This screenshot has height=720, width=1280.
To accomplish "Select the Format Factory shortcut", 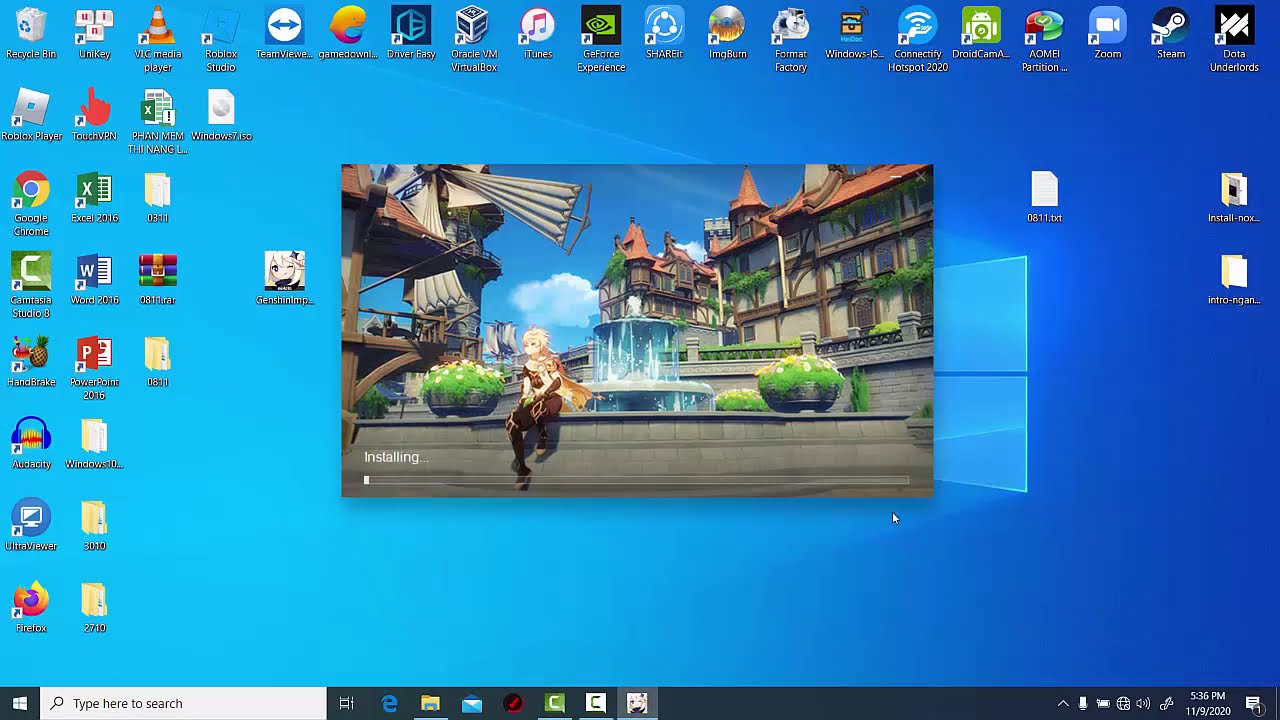I will tap(790, 40).
